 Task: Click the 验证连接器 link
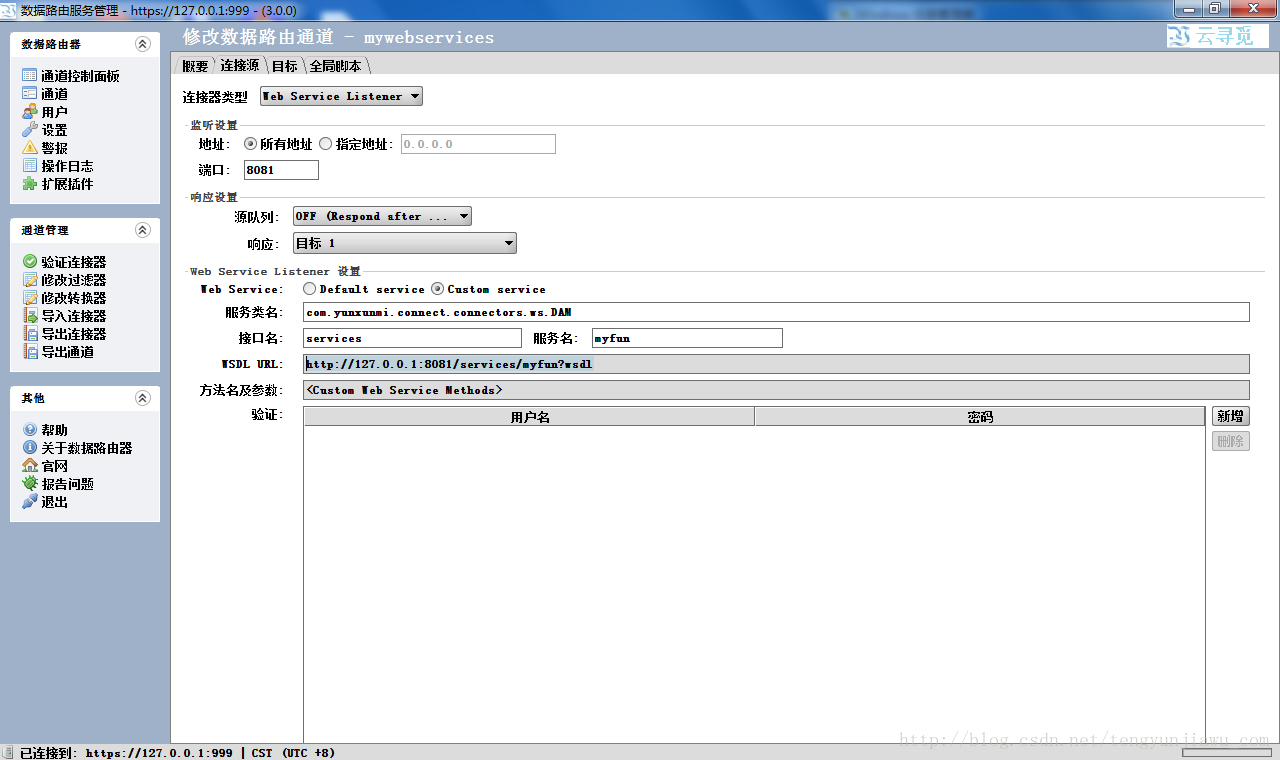pyautogui.click(x=74, y=262)
